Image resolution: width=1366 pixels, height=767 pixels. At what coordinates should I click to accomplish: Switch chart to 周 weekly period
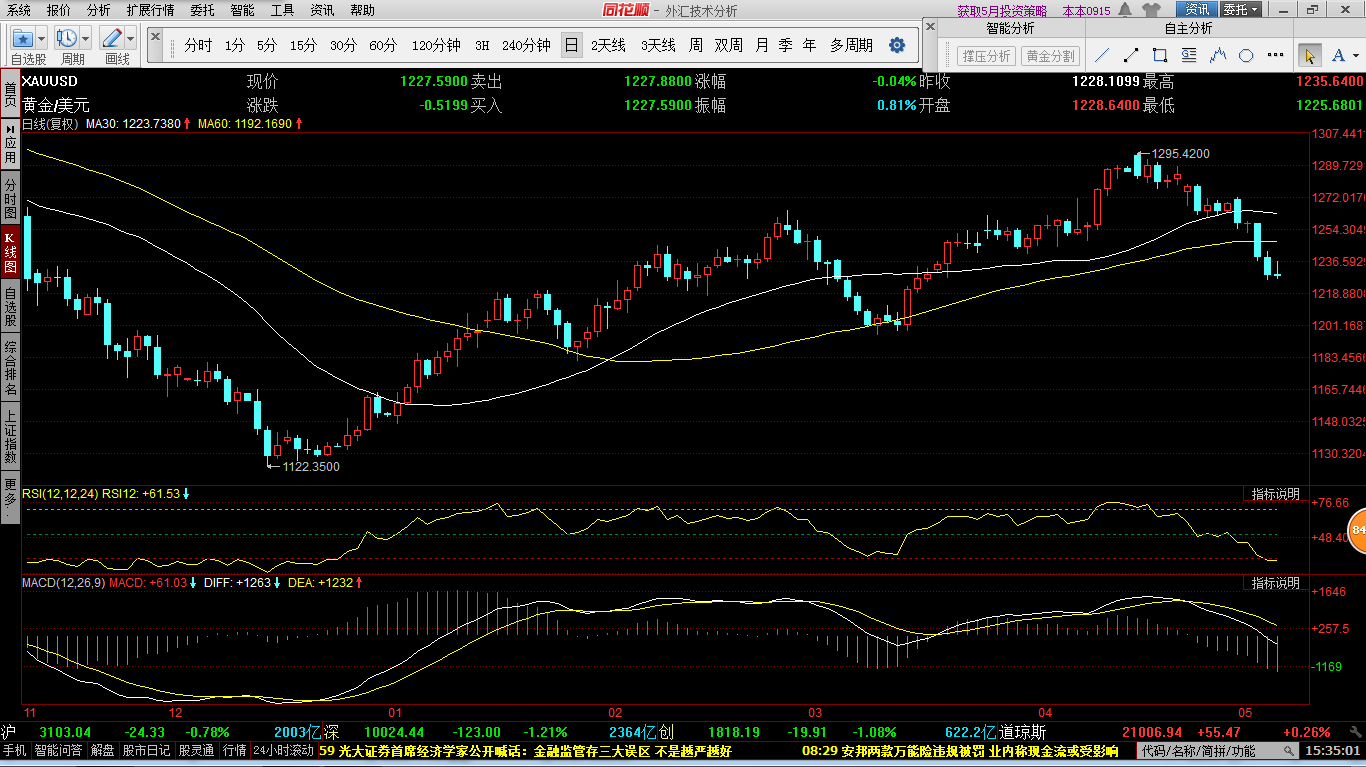(x=694, y=45)
